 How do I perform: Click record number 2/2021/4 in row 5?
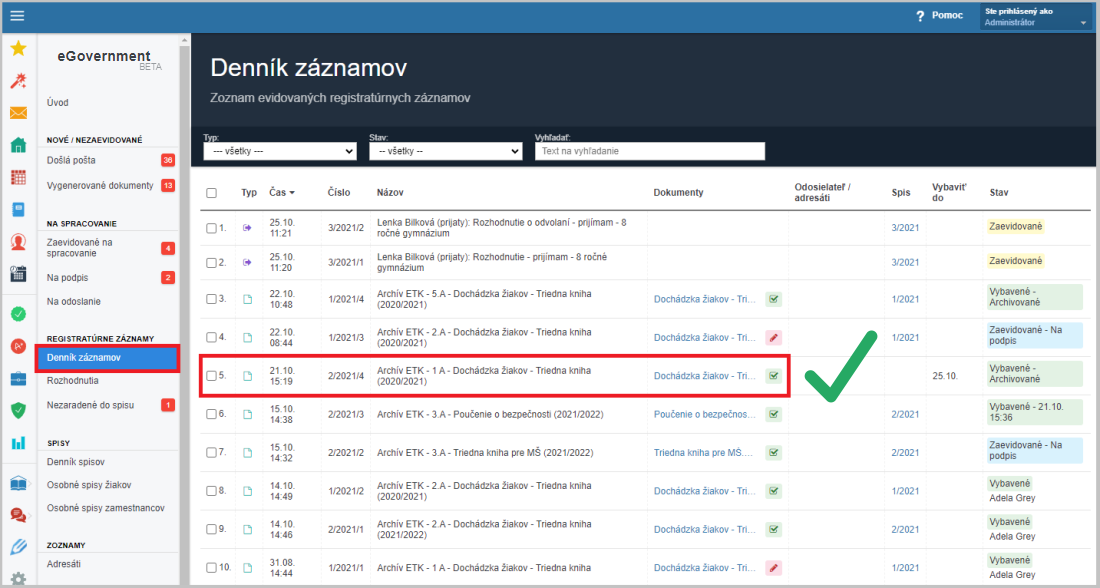click(x=347, y=375)
